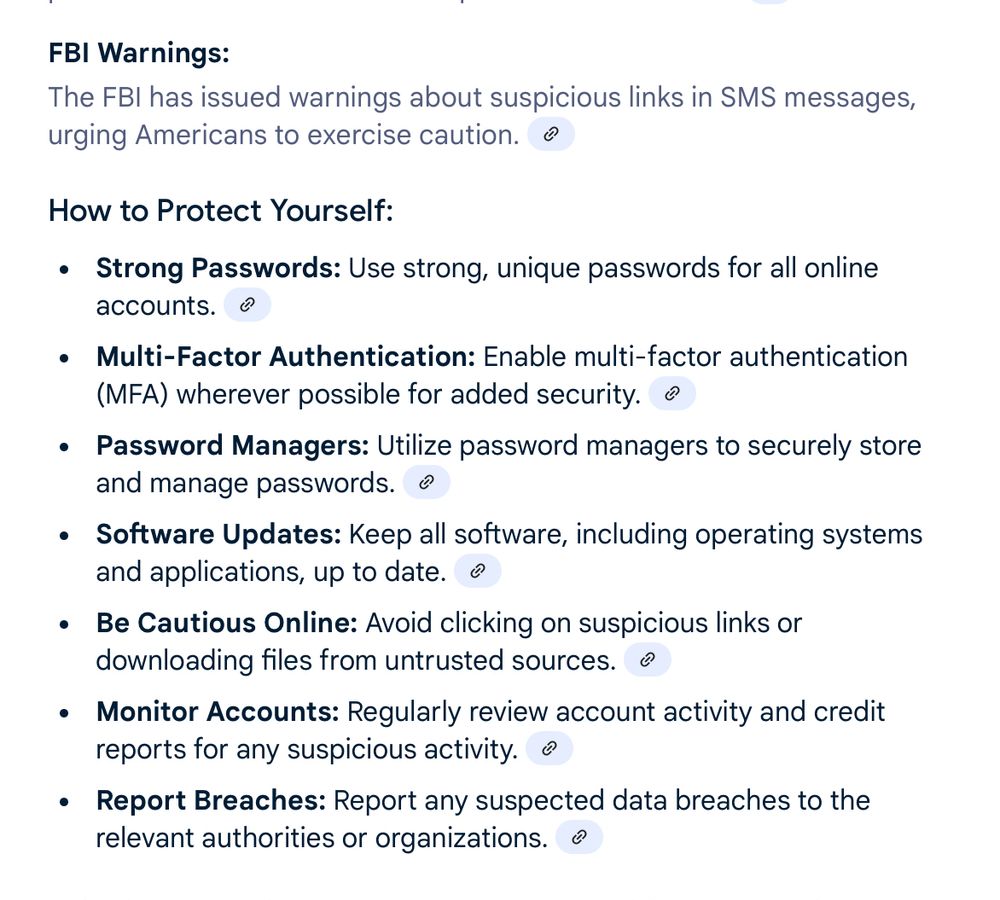Click the '(MFA)' abbreviation in the text
Viewport: 1000px width, 900px height.
click(132, 394)
